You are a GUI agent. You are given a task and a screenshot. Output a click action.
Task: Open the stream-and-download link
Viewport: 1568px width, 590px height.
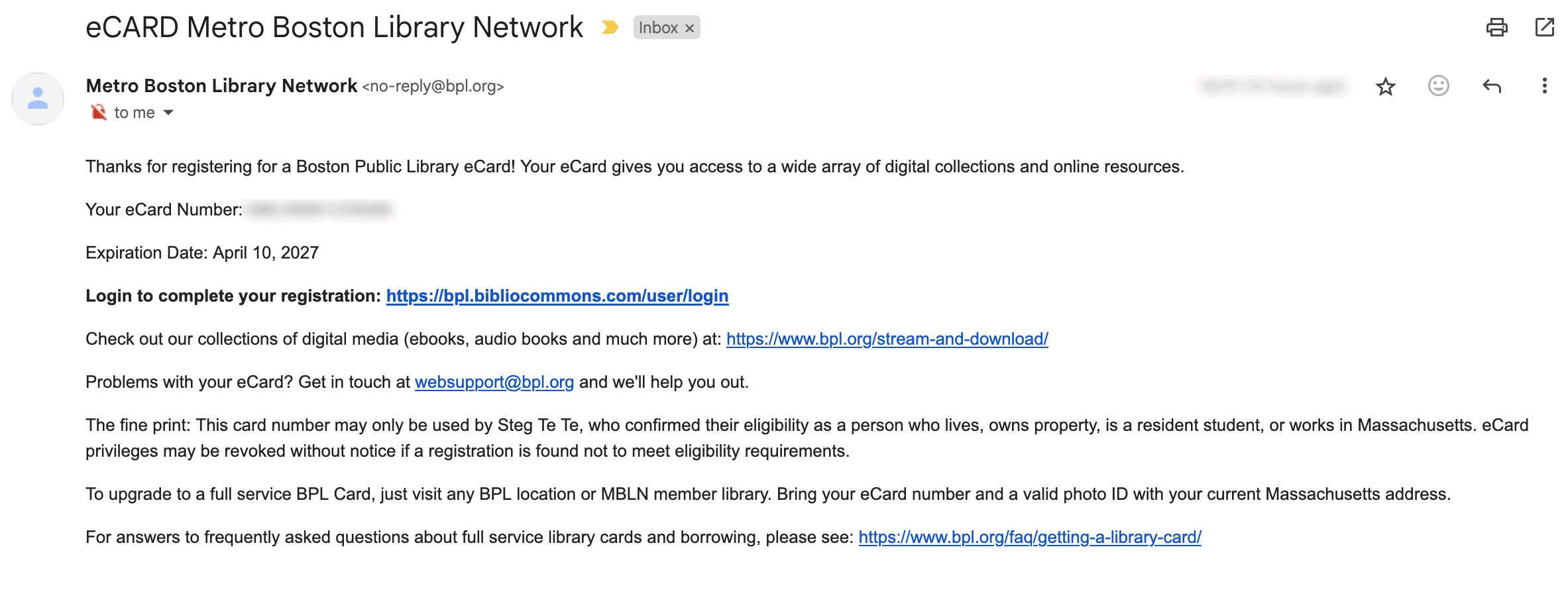tap(887, 339)
